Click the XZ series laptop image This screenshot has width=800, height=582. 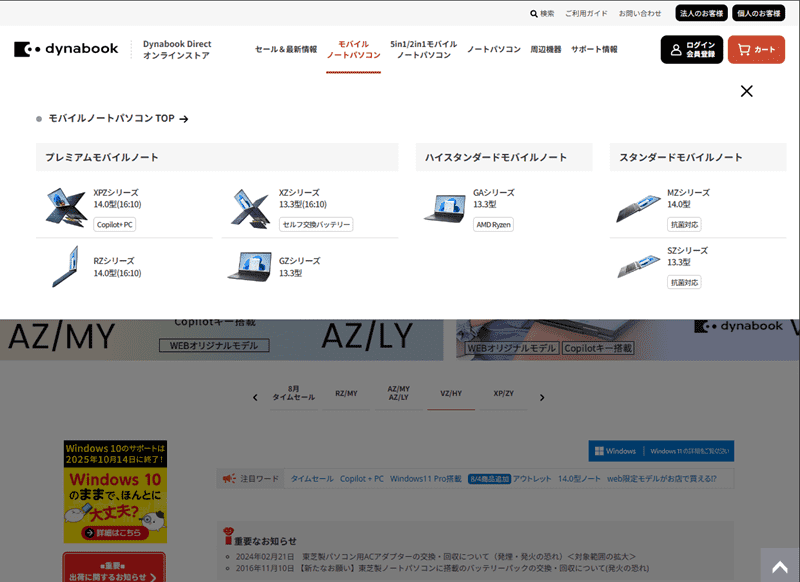[x=250, y=208]
